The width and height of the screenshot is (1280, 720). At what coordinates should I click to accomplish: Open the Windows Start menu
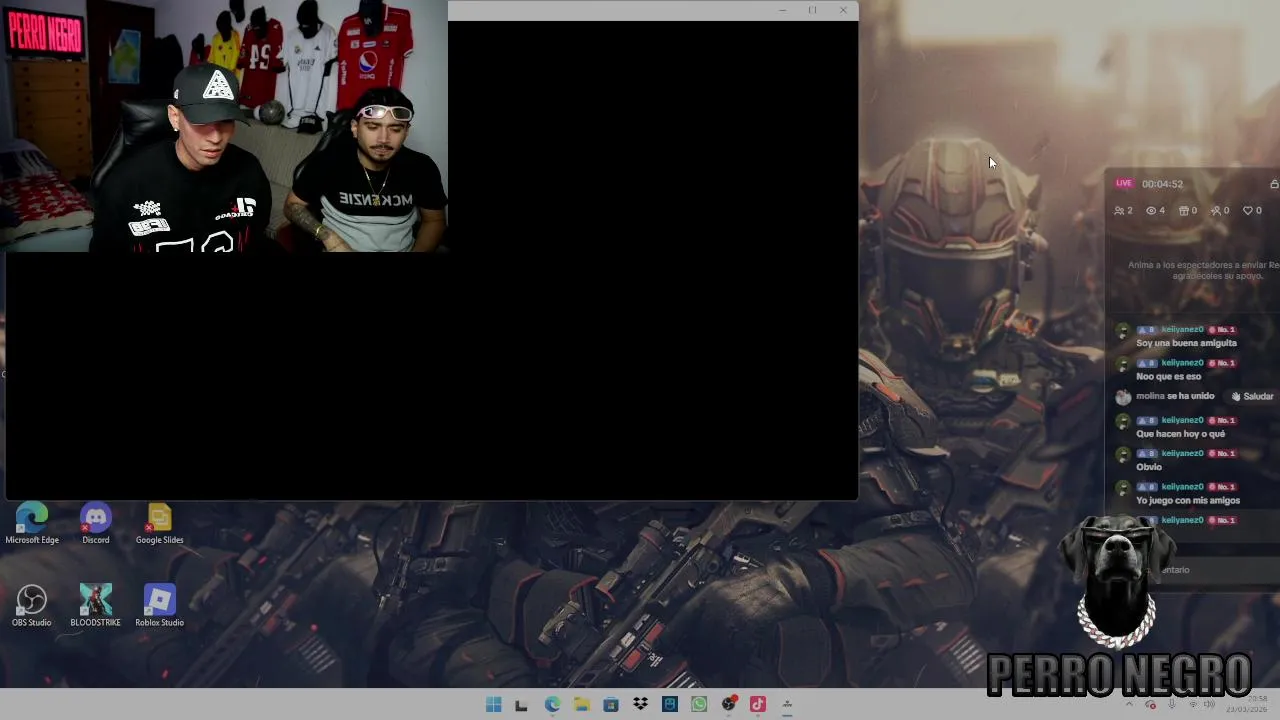tap(493, 705)
